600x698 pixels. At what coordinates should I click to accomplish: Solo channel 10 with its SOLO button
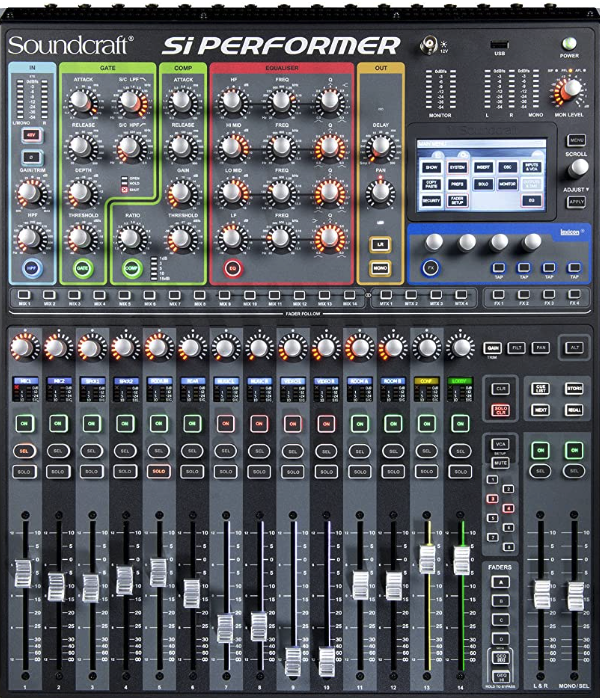click(x=326, y=471)
